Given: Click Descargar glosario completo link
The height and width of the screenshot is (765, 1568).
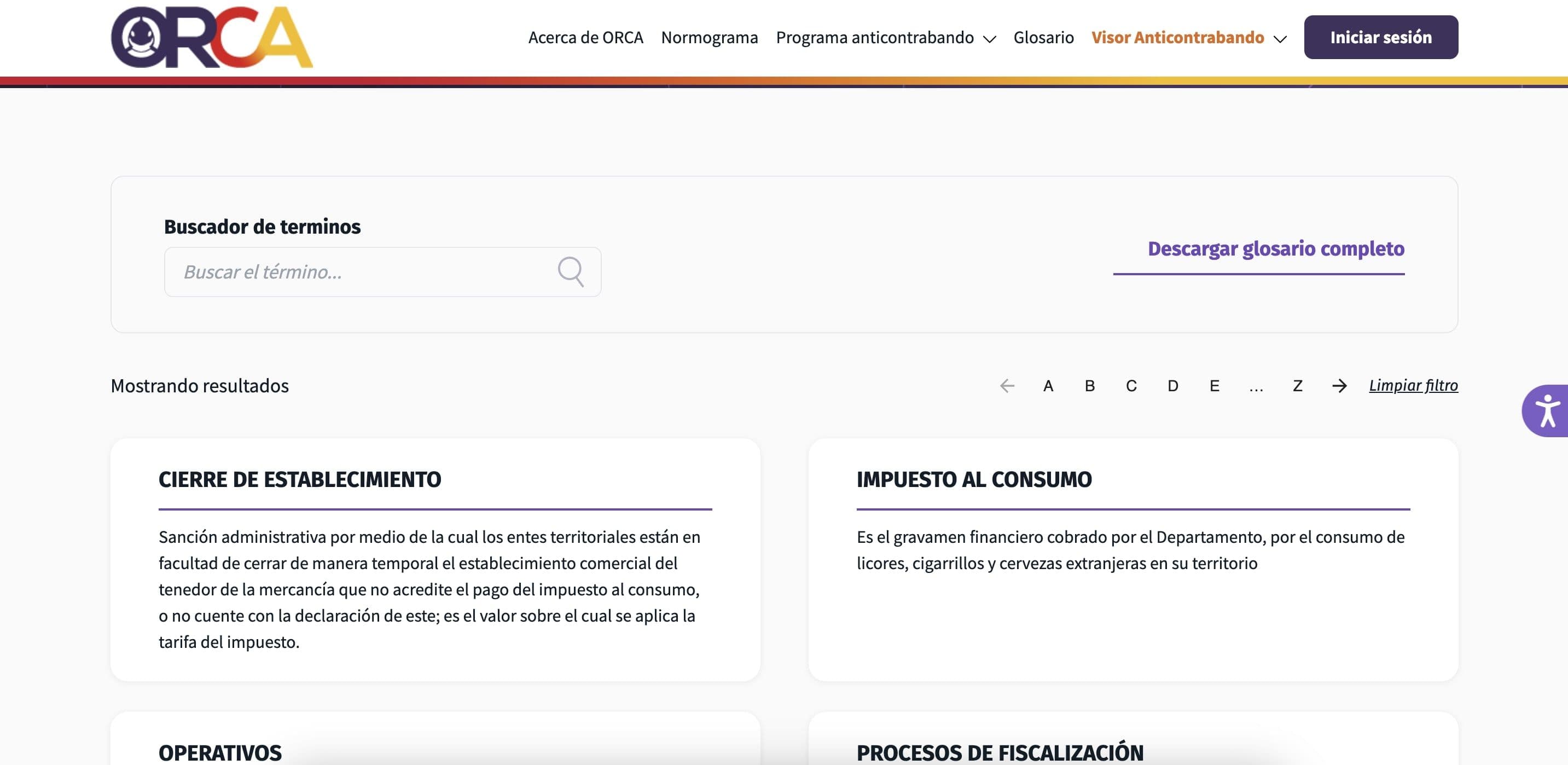Looking at the screenshot, I should pyautogui.click(x=1276, y=248).
